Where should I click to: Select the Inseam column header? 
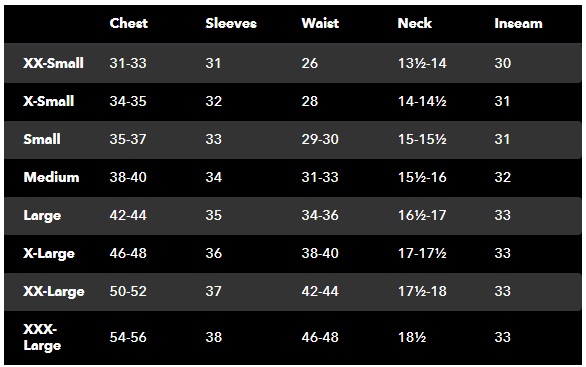[x=518, y=23]
